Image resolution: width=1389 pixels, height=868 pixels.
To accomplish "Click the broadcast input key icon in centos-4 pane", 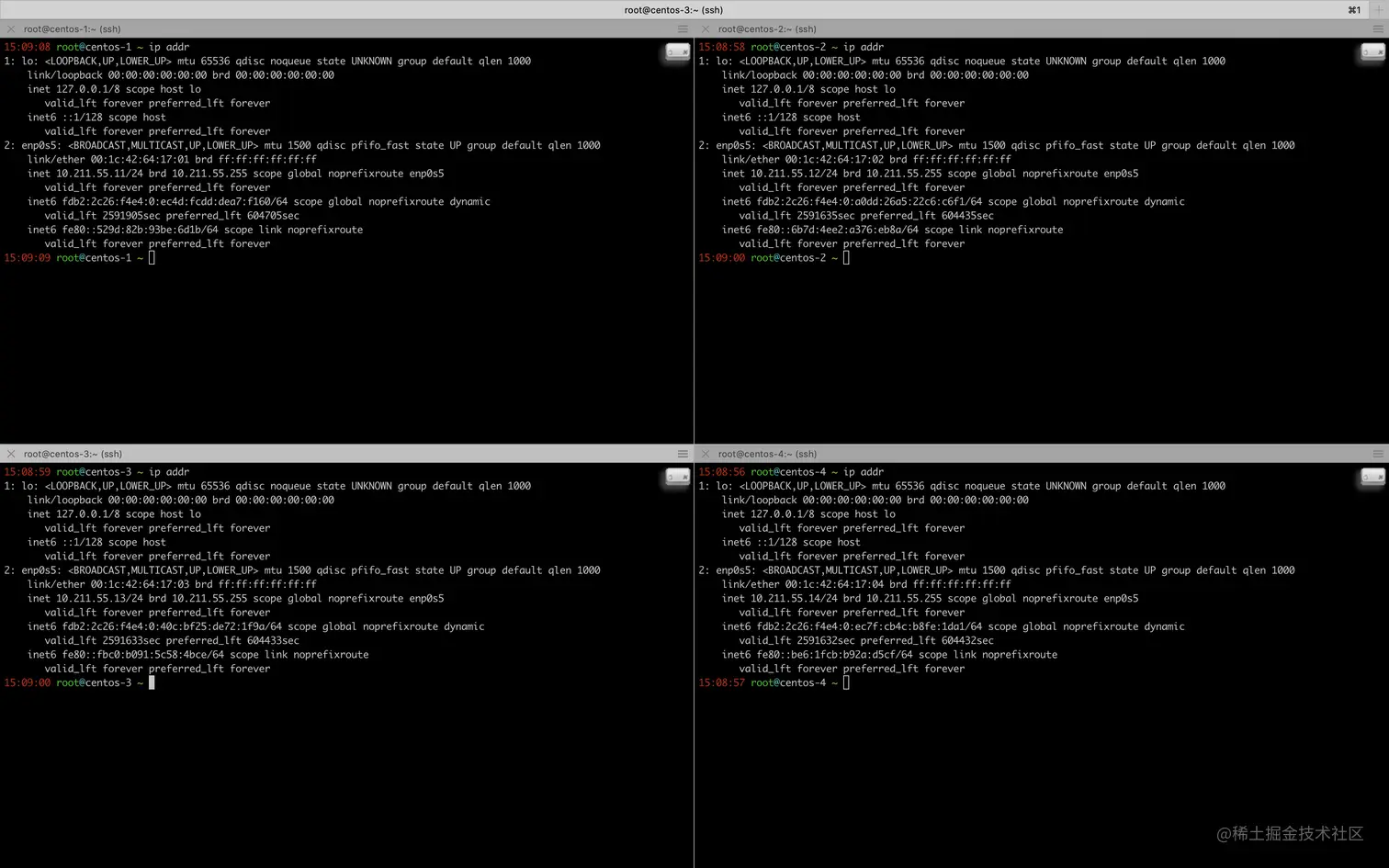I will pos(1372,478).
